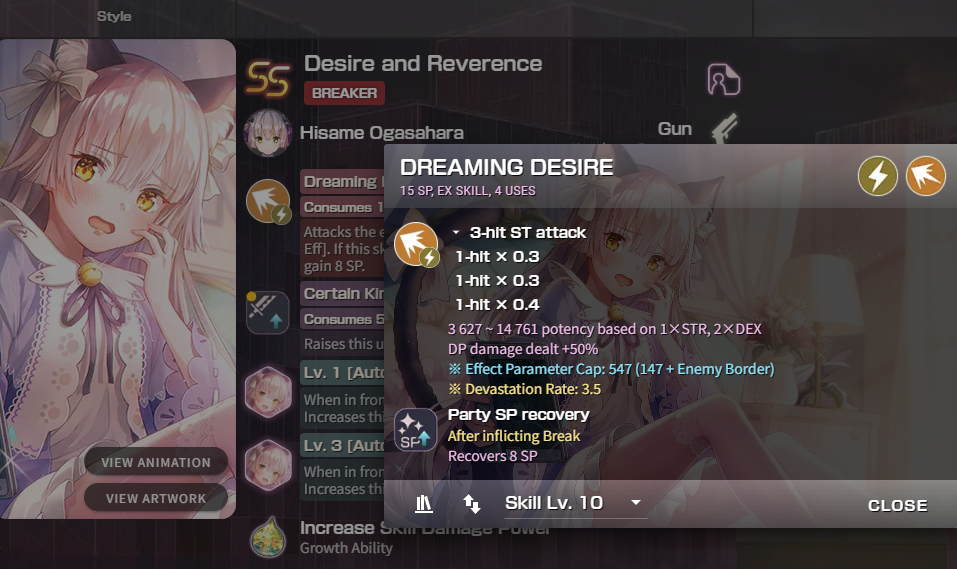The image size is (957, 569).
Task: Click the Gun weapon icon
Action: [x=725, y=128]
